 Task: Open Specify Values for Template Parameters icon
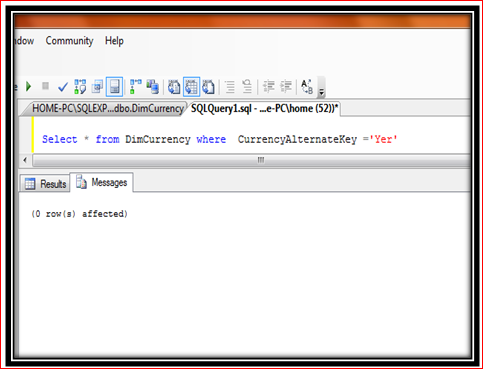coord(307,87)
